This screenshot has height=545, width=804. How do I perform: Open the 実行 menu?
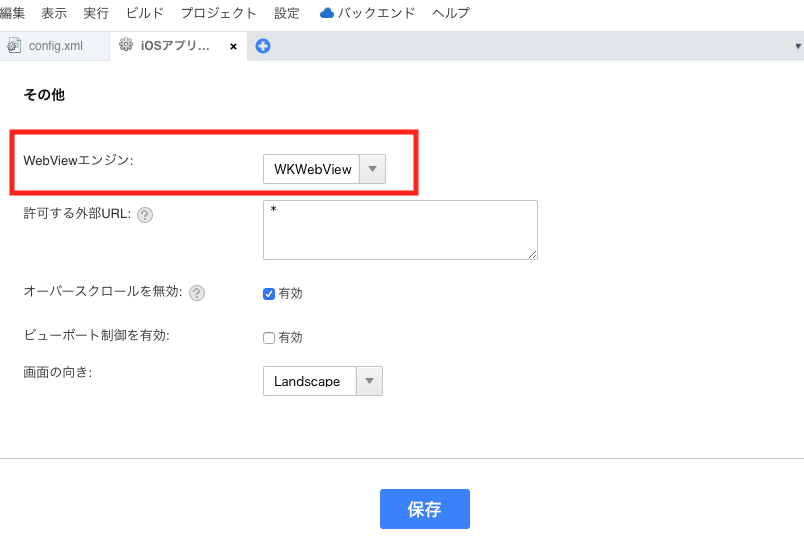(x=96, y=13)
